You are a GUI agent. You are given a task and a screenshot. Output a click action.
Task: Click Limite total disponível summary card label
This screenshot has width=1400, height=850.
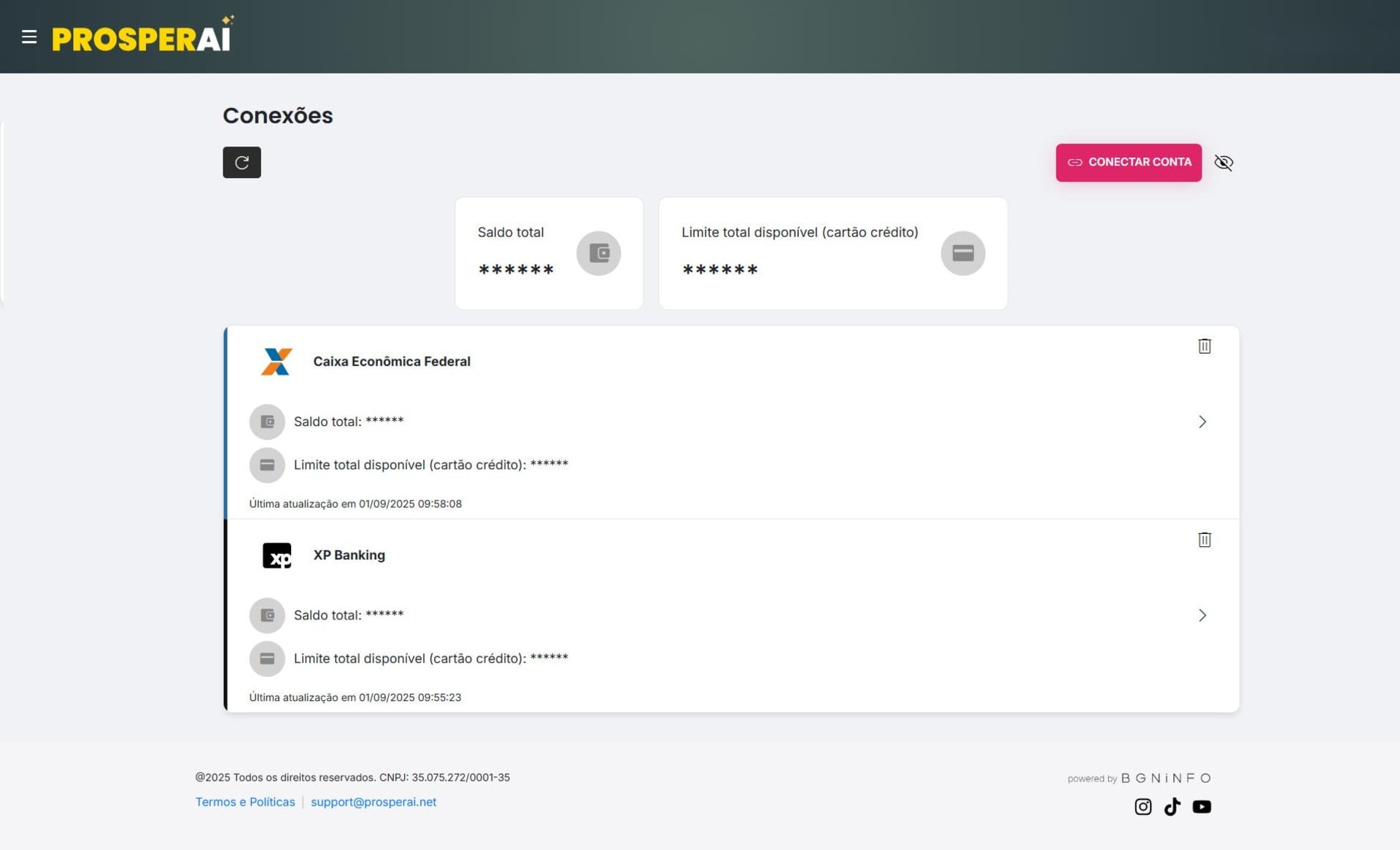click(800, 232)
